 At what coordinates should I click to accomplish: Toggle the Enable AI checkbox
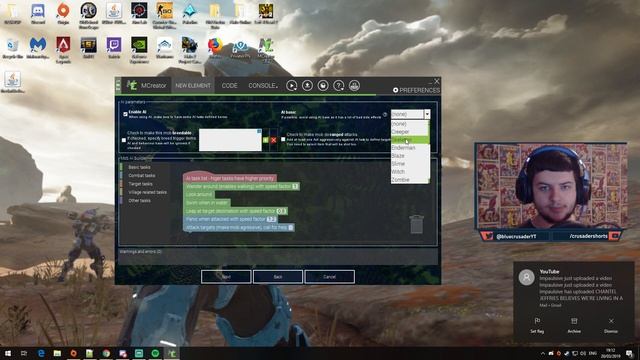(125, 114)
